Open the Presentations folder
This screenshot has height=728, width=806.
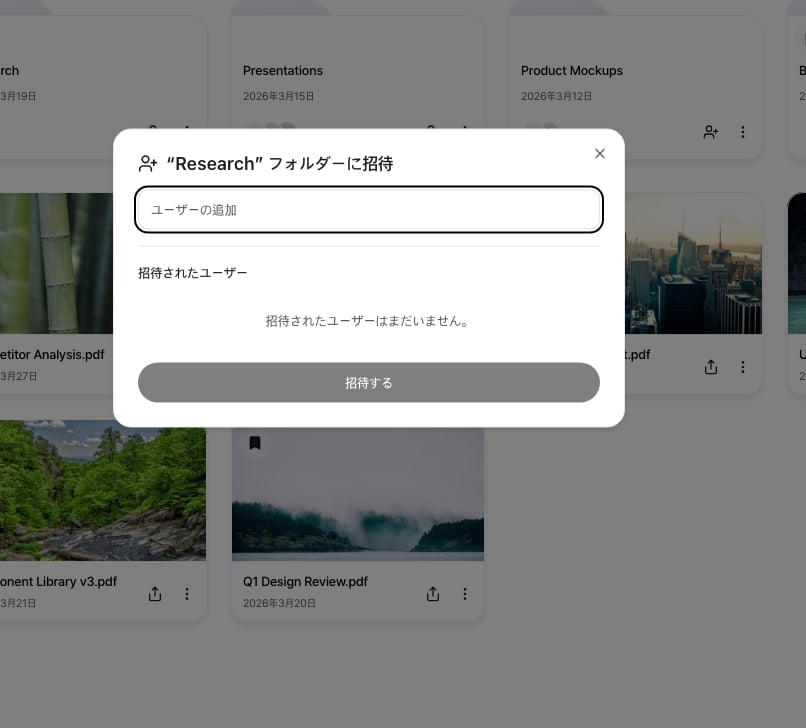(283, 70)
